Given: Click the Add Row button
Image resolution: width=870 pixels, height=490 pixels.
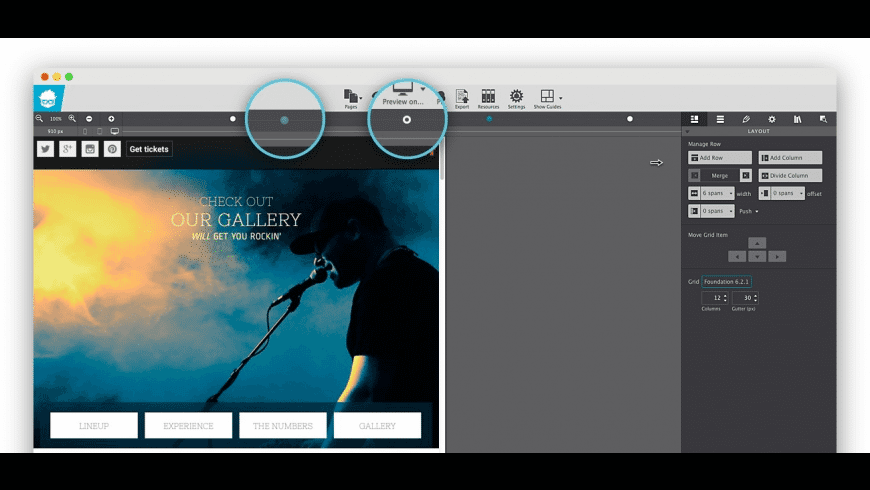Looking at the screenshot, I should coord(720,158).
